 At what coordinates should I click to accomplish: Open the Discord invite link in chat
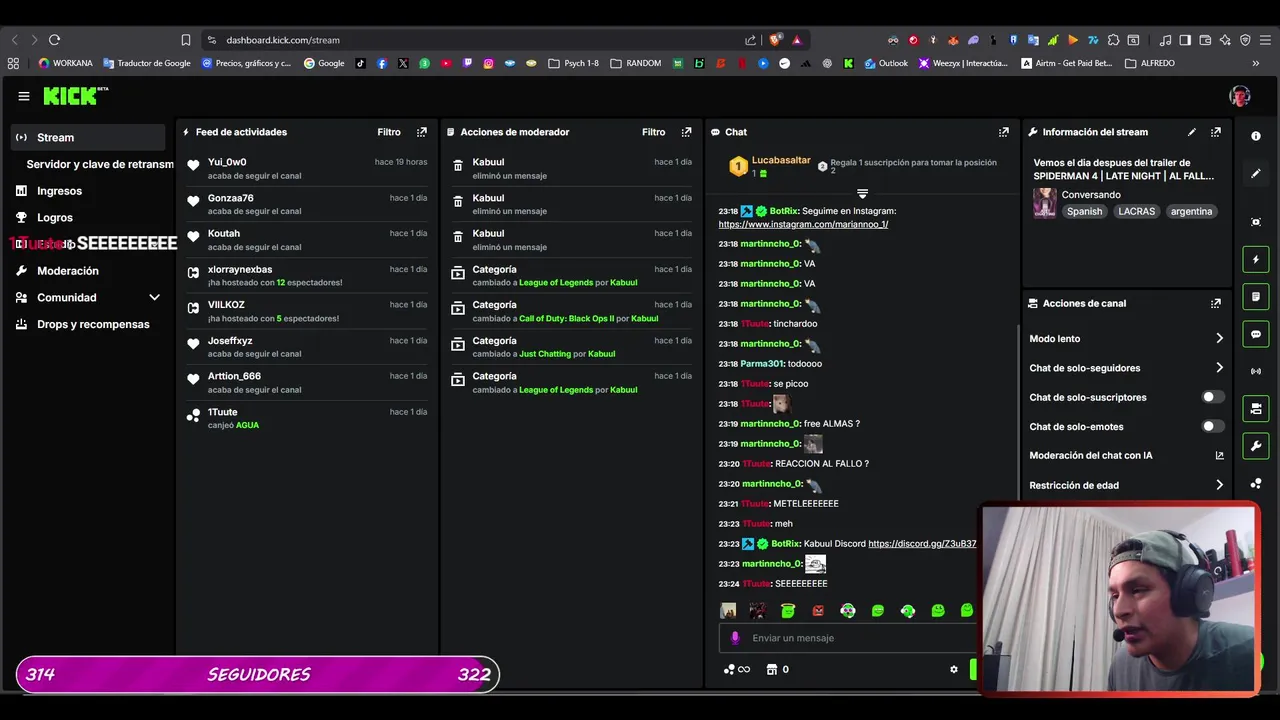pyautogui.click(x=922, y=544)
